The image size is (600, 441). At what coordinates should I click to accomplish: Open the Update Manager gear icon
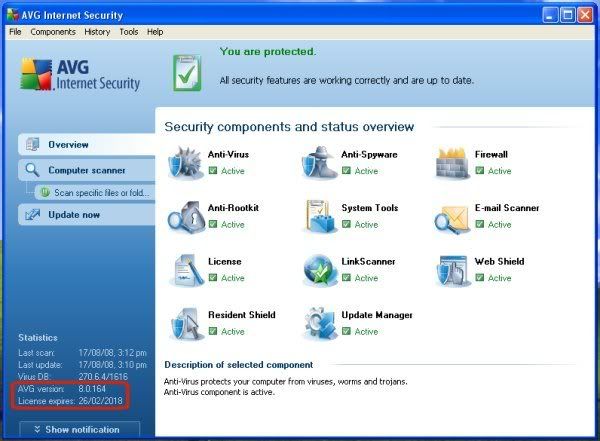coord(321,324)
